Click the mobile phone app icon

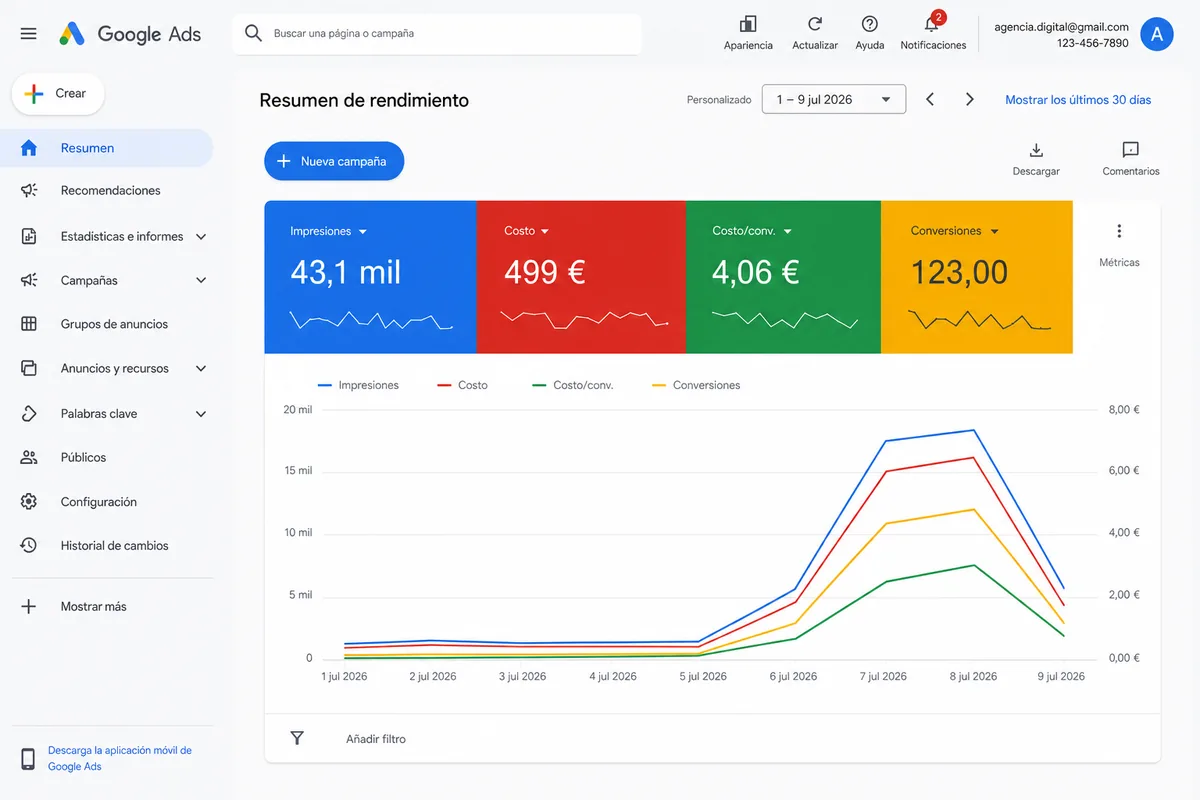point(28,759)
